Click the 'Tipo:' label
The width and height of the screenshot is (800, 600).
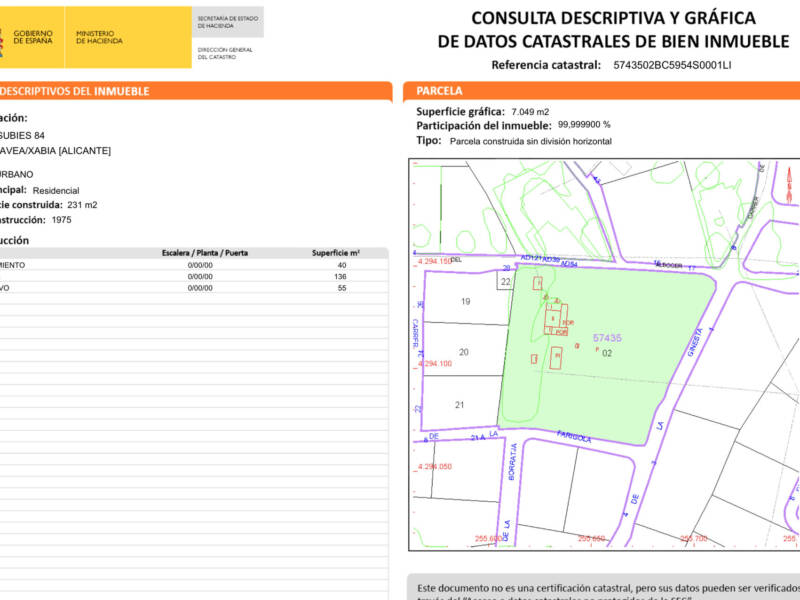tap(429, 140)
